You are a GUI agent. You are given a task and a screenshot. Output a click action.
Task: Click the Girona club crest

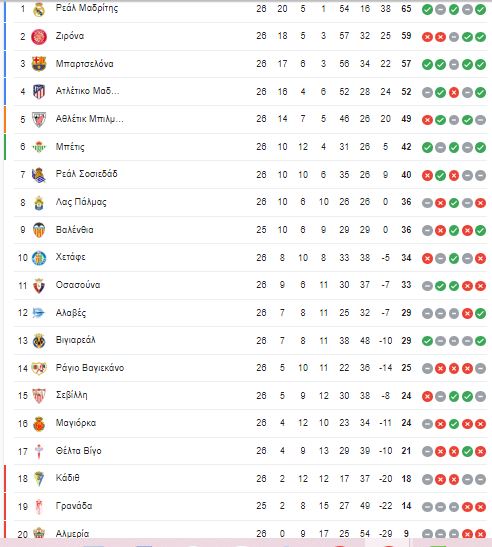pyautogui.click(x=39, y=37)
